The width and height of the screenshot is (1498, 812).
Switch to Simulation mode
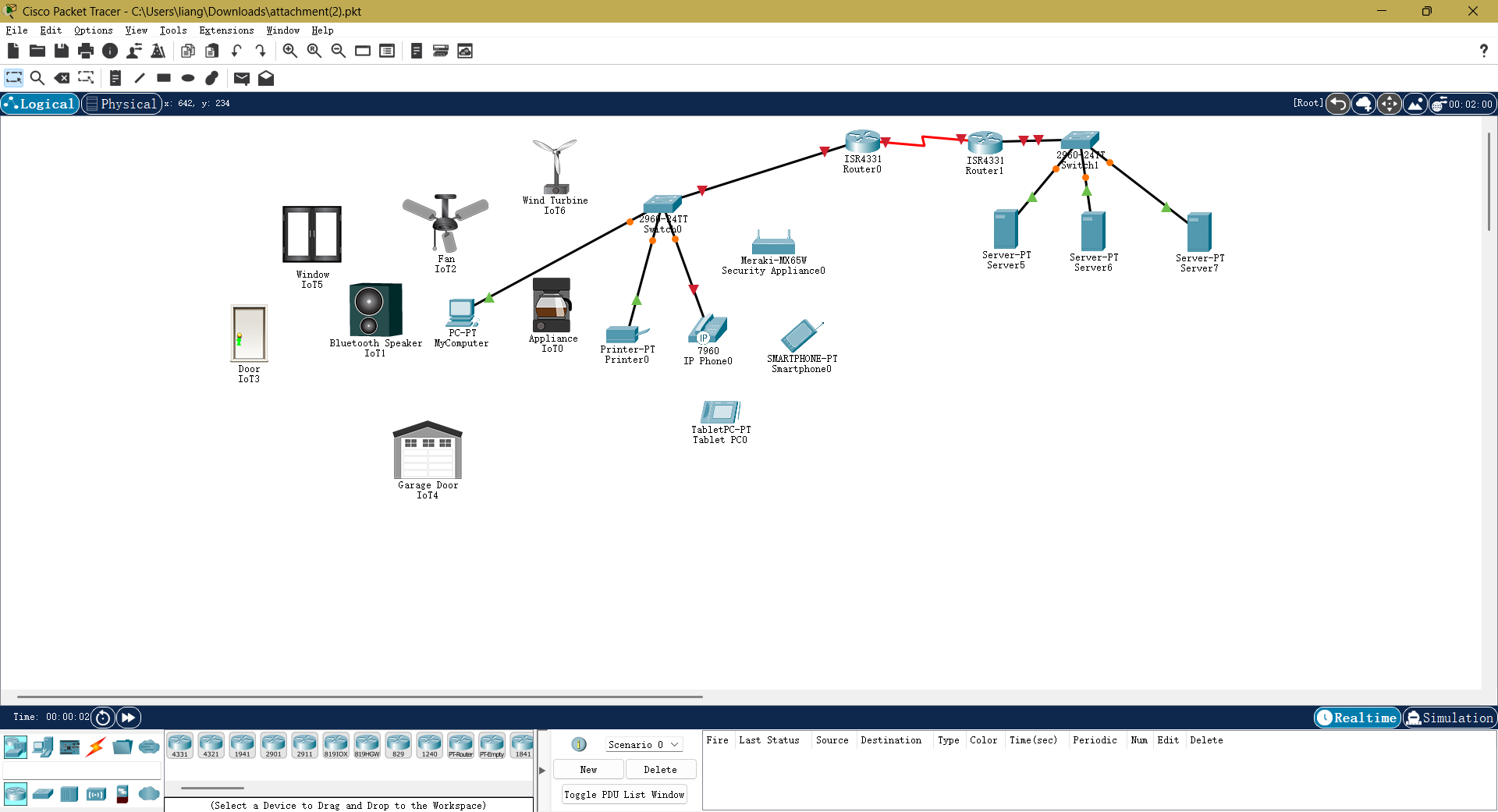tap(1450, 718)
